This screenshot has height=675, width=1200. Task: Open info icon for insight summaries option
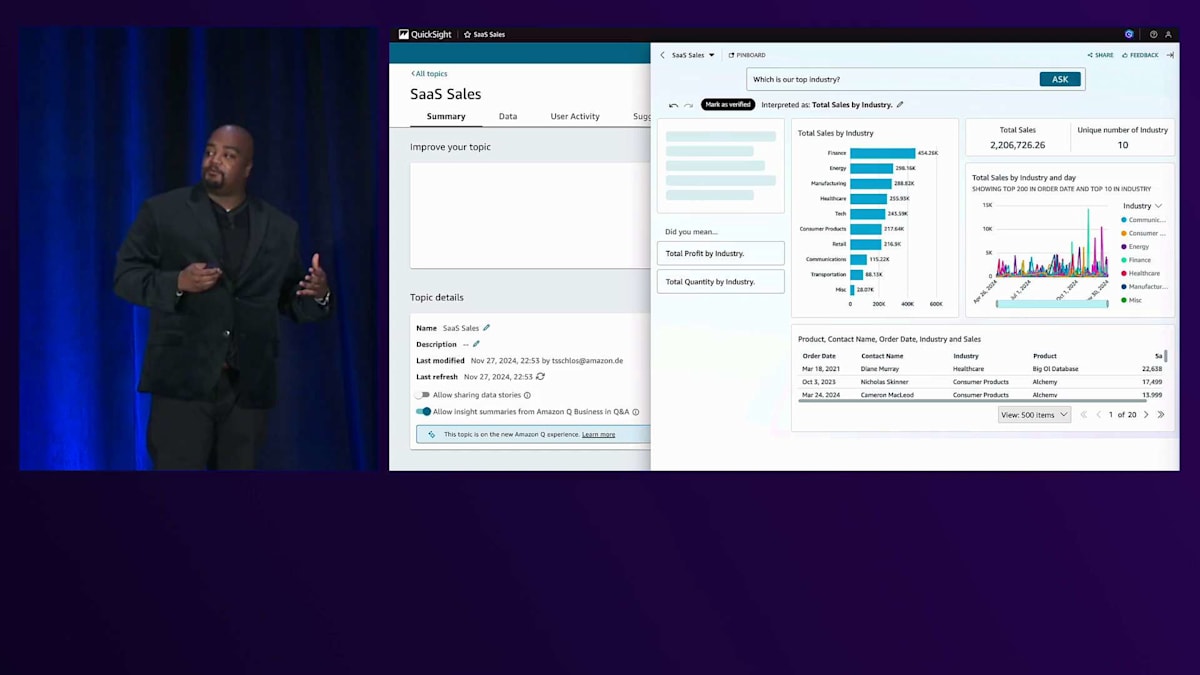tap(636, 412)
